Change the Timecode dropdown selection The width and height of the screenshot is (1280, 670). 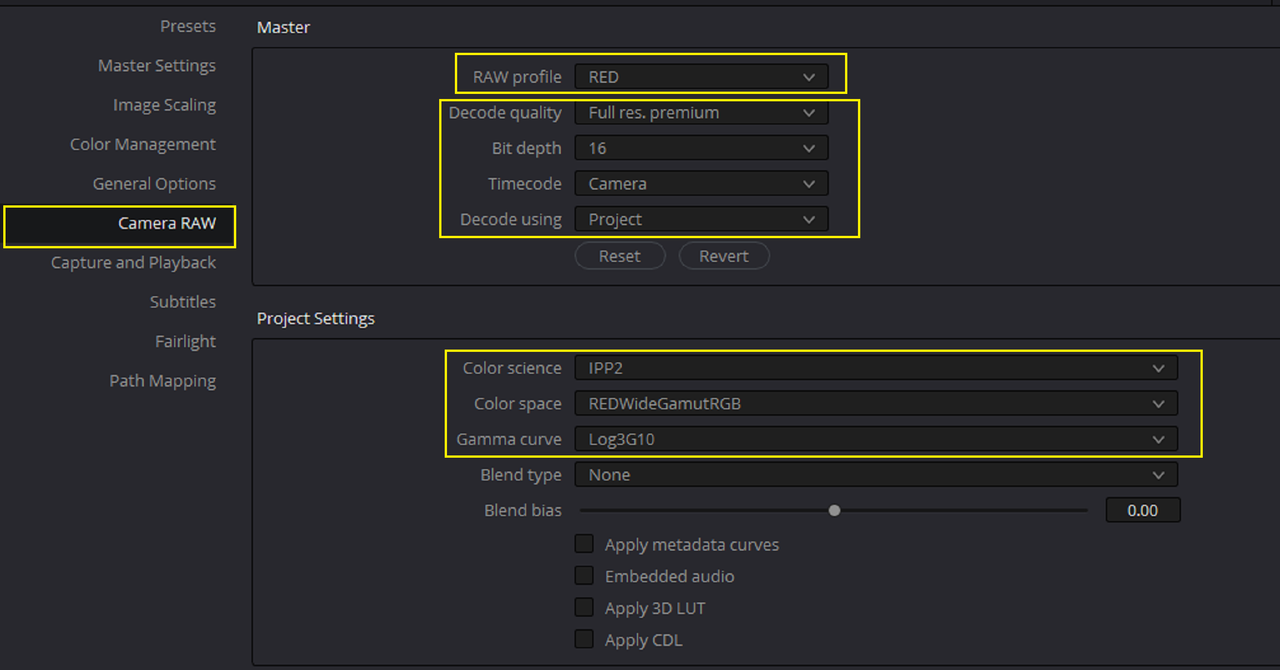click(701, 184)
